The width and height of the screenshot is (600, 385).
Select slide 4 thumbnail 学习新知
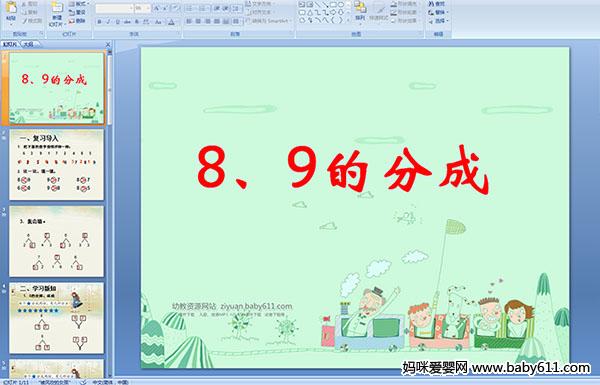57,318
